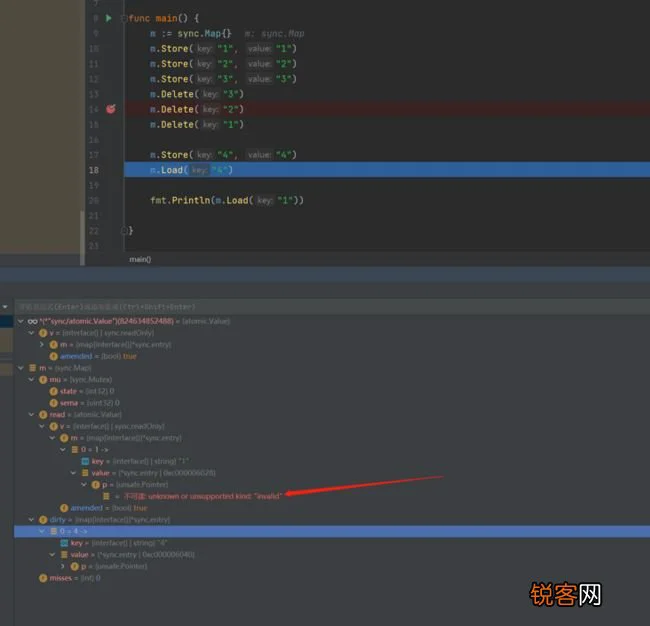The width and height of the screenshot is (650, 626).
Task: Collapse the mu = {sync.Mutex} node
Action: 31,379
